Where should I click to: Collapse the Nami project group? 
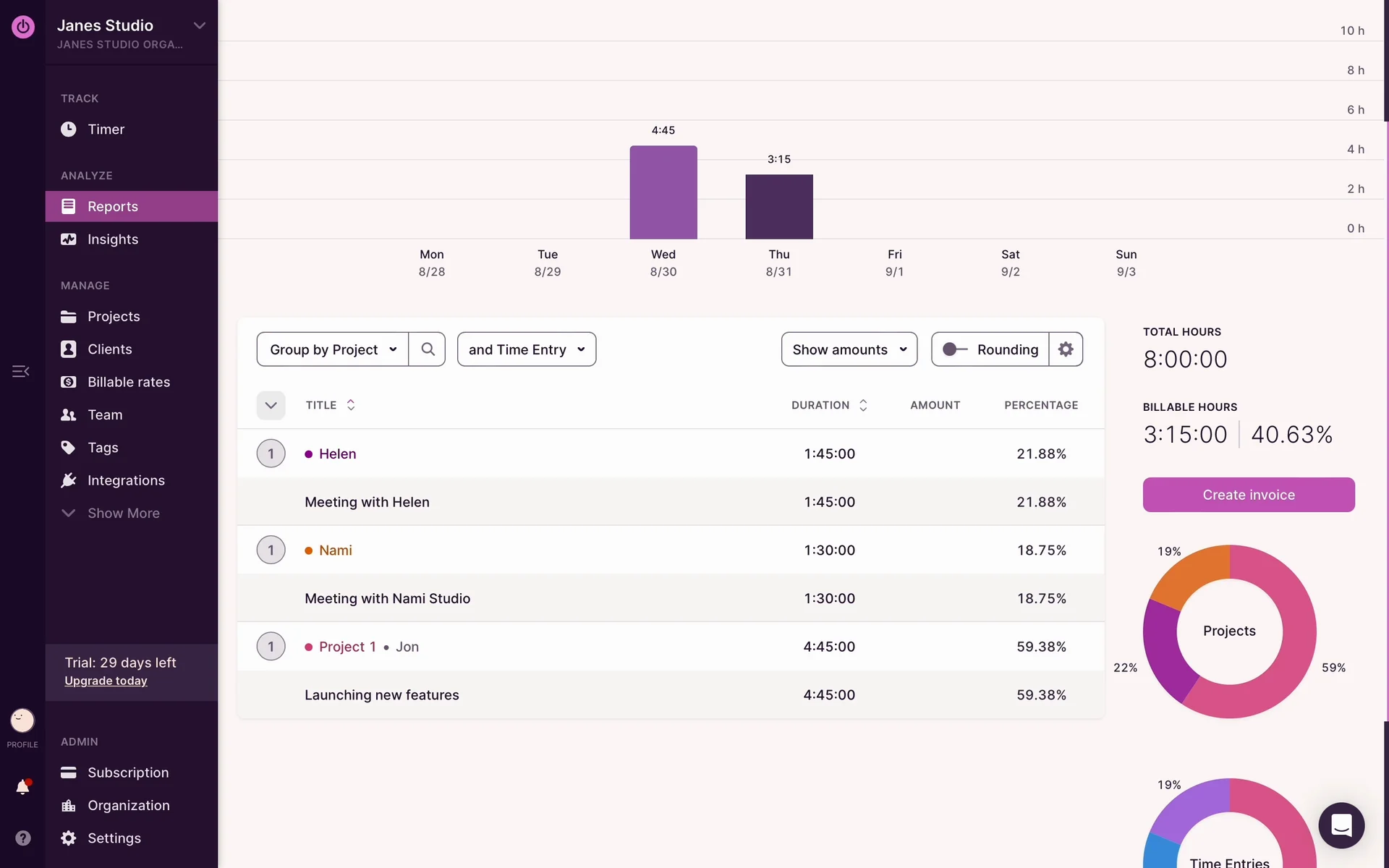[271, 550]
